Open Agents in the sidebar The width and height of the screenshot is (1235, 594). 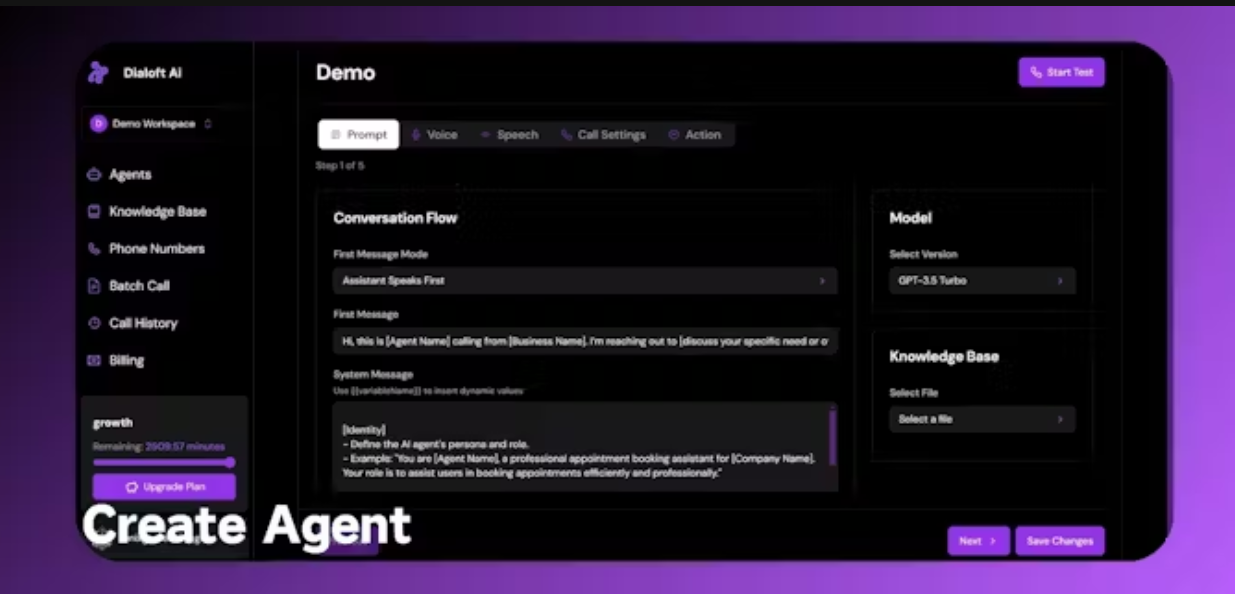tap(130, 174)
